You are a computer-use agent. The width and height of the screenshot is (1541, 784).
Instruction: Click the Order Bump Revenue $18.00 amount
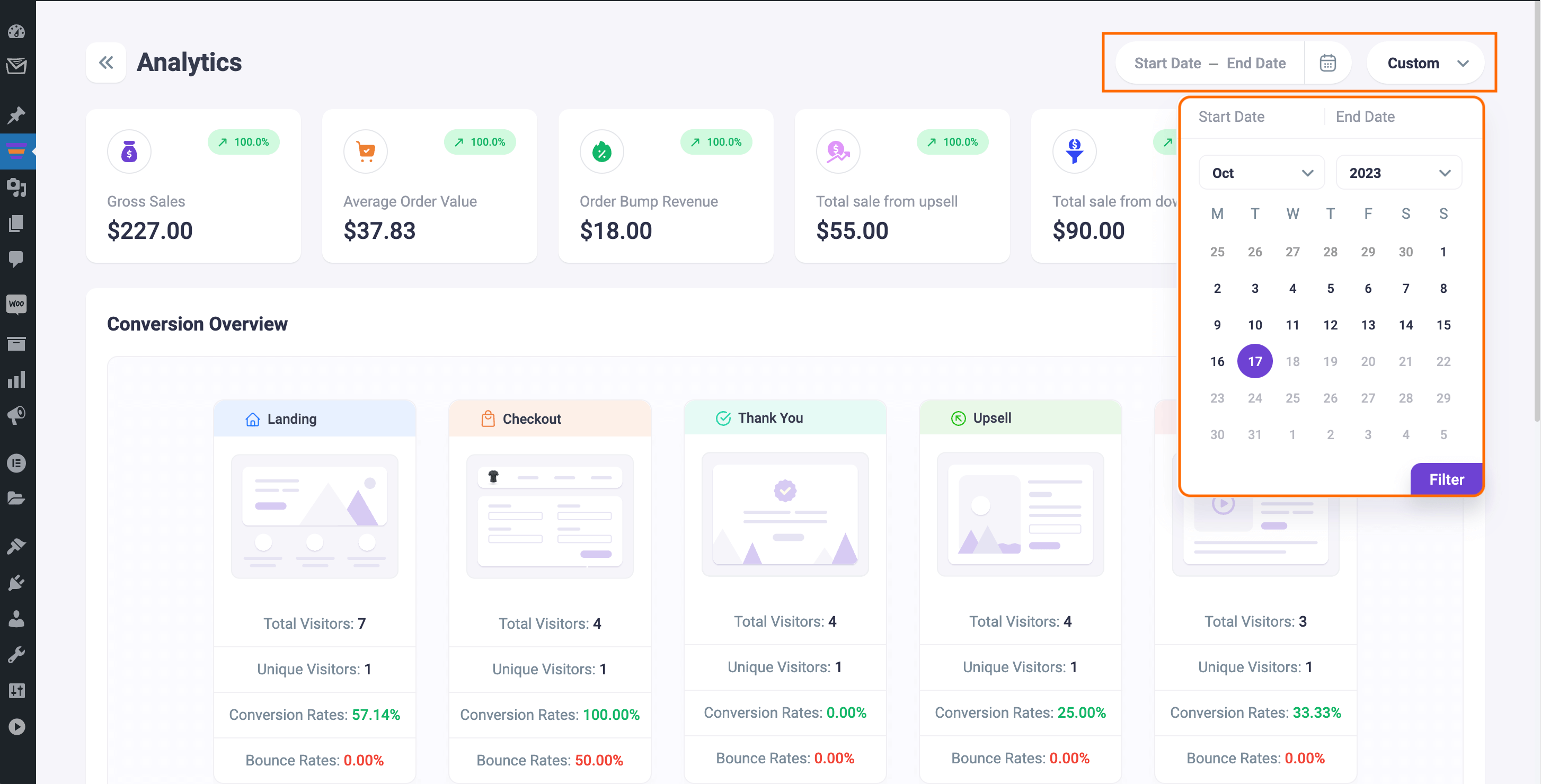(x=616, y=231)
